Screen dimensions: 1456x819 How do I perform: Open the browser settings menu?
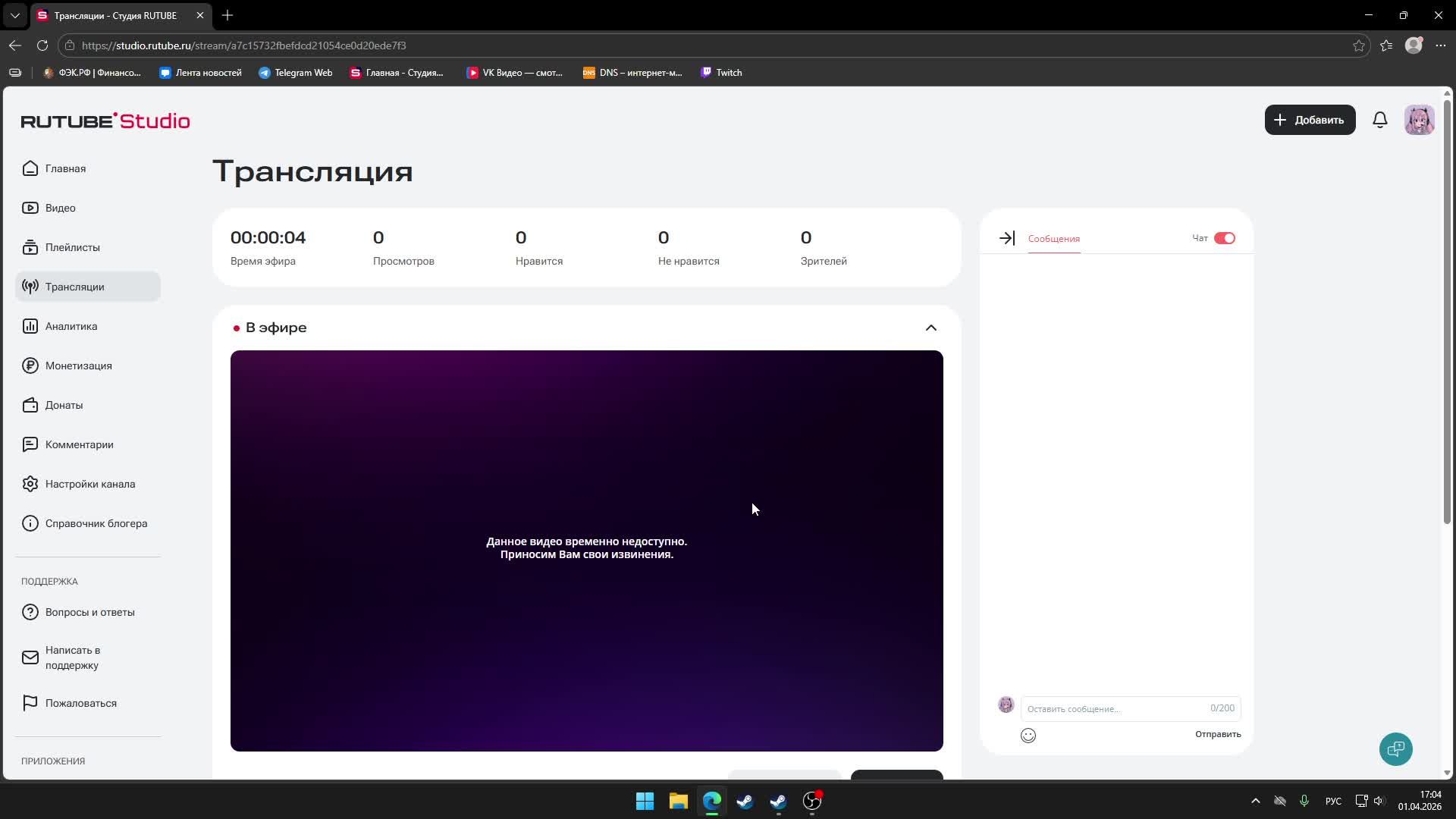1442,45
